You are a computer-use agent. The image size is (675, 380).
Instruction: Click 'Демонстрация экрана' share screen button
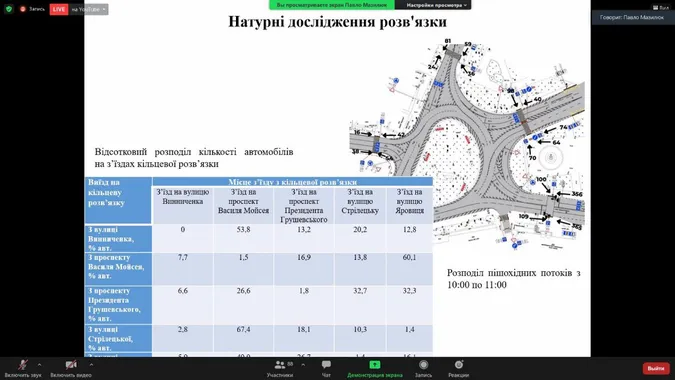[x=375, y=369]
